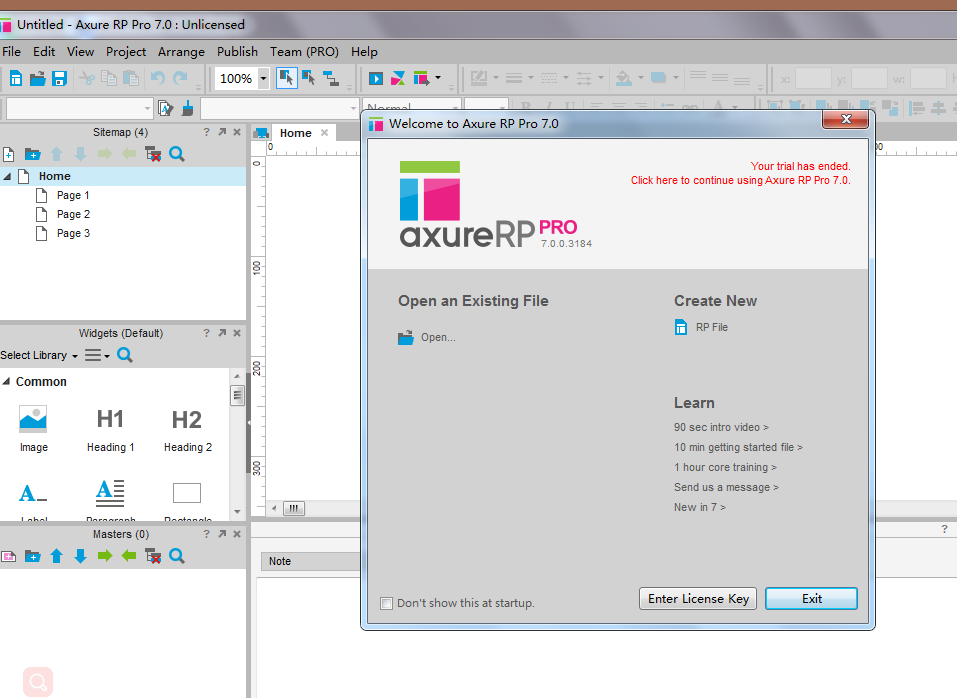This screenshot has height=698, width=957.
Task: Add a new page in the Sitemap panel
Action: (8, 153)
